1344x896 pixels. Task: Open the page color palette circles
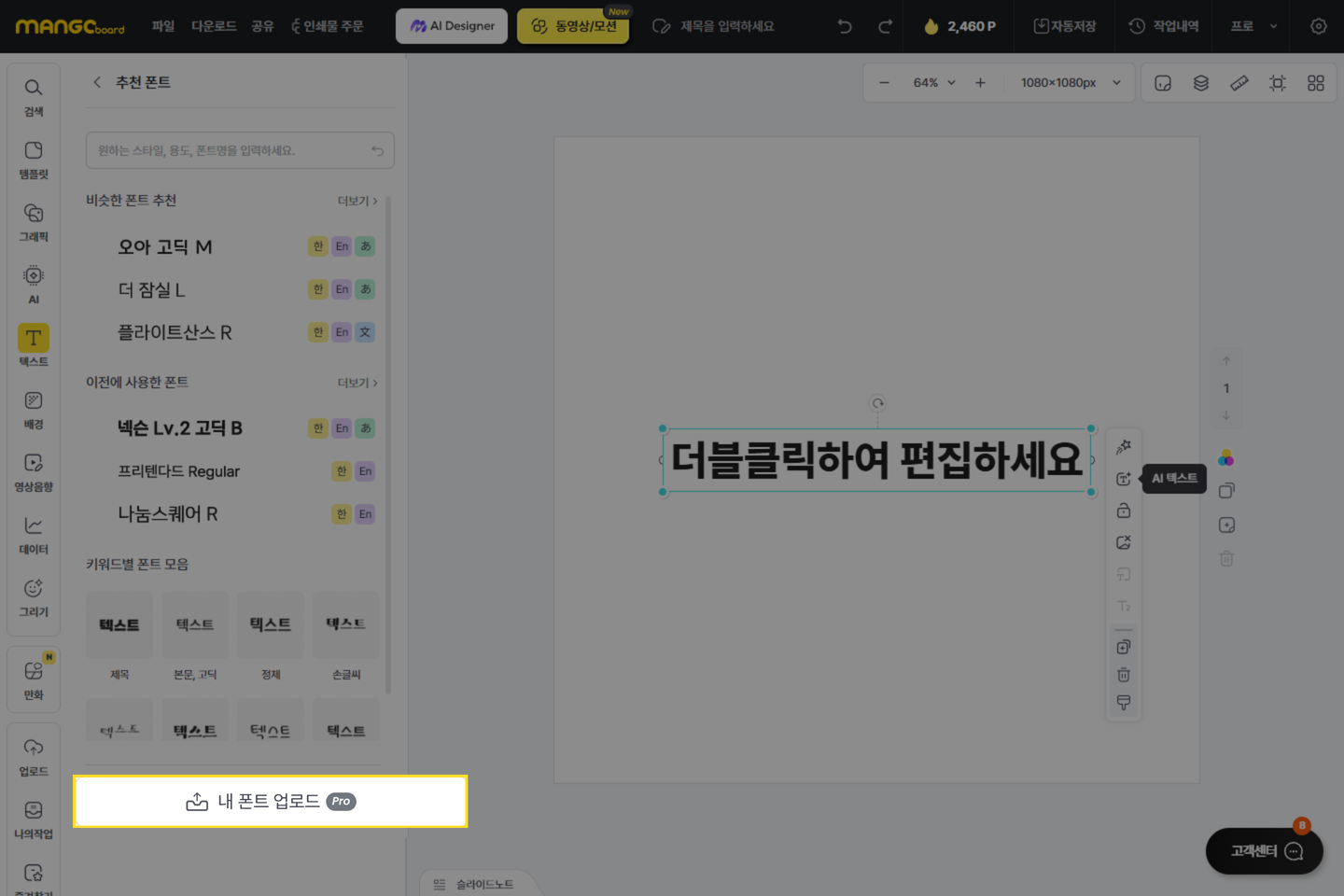pyautogui.click(x=1226, y=458)
